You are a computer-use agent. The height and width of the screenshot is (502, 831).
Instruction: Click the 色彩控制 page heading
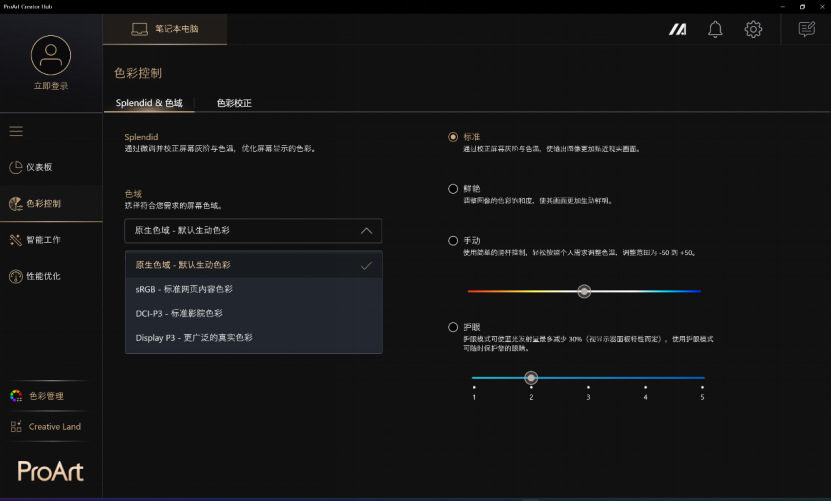click(138, 73)
